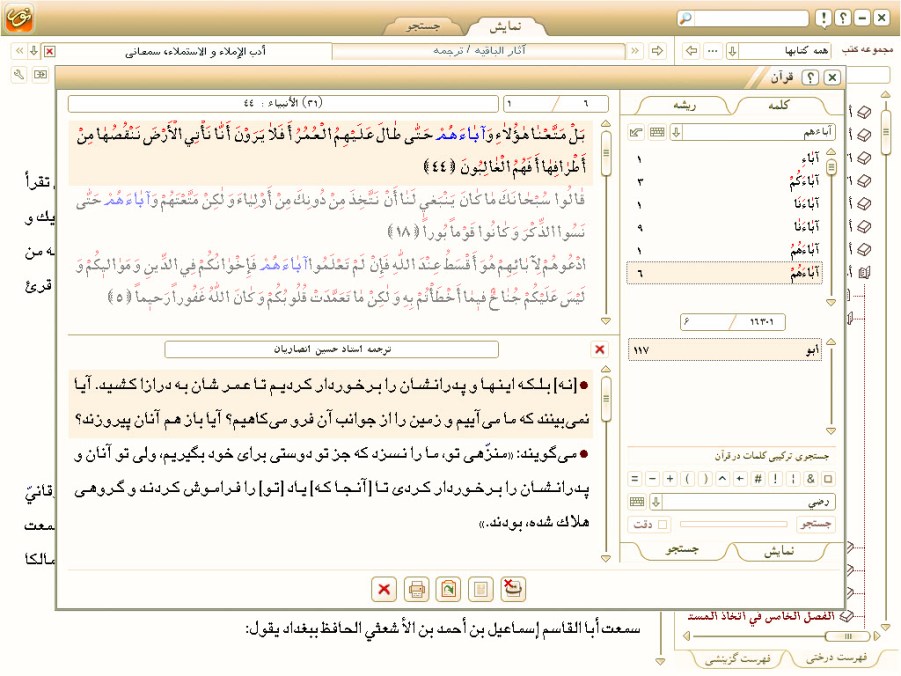Open main window help beside the minimize button
901x676 pixels.
842,18
